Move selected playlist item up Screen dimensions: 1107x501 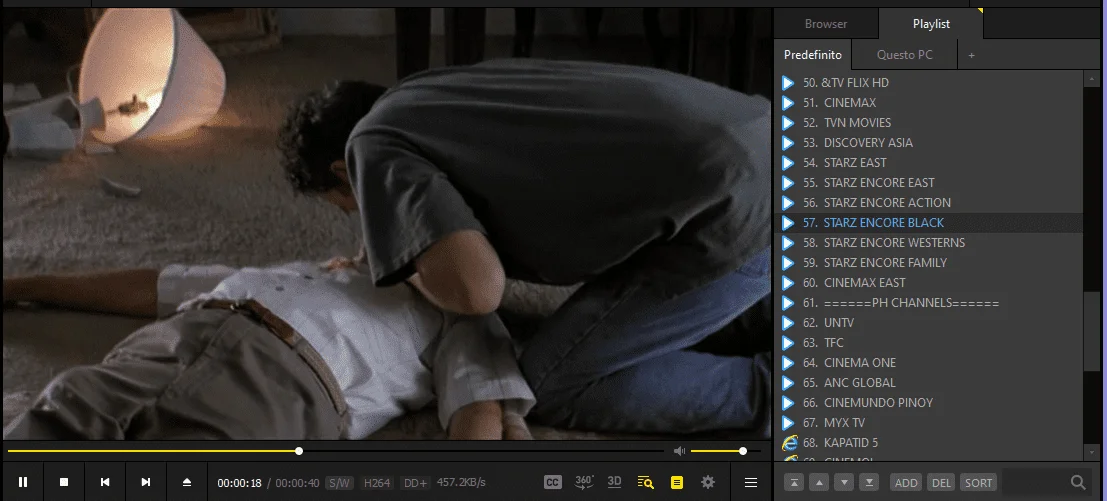819,483
